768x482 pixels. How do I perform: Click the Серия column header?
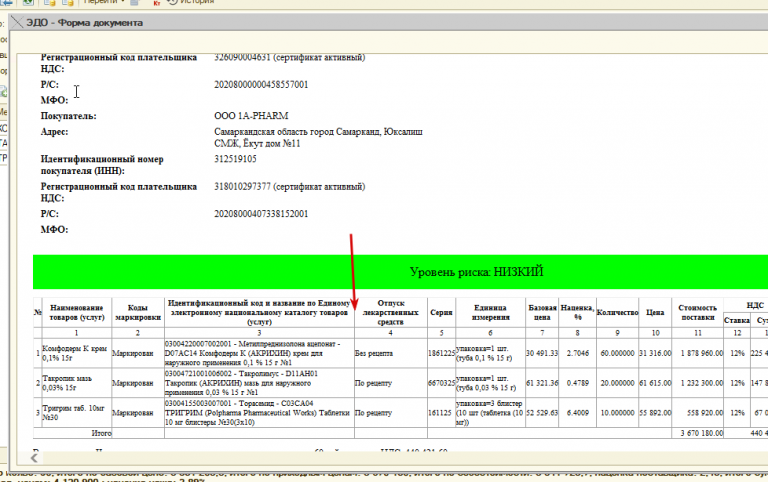pyautogui.click(x=441, y=313)
